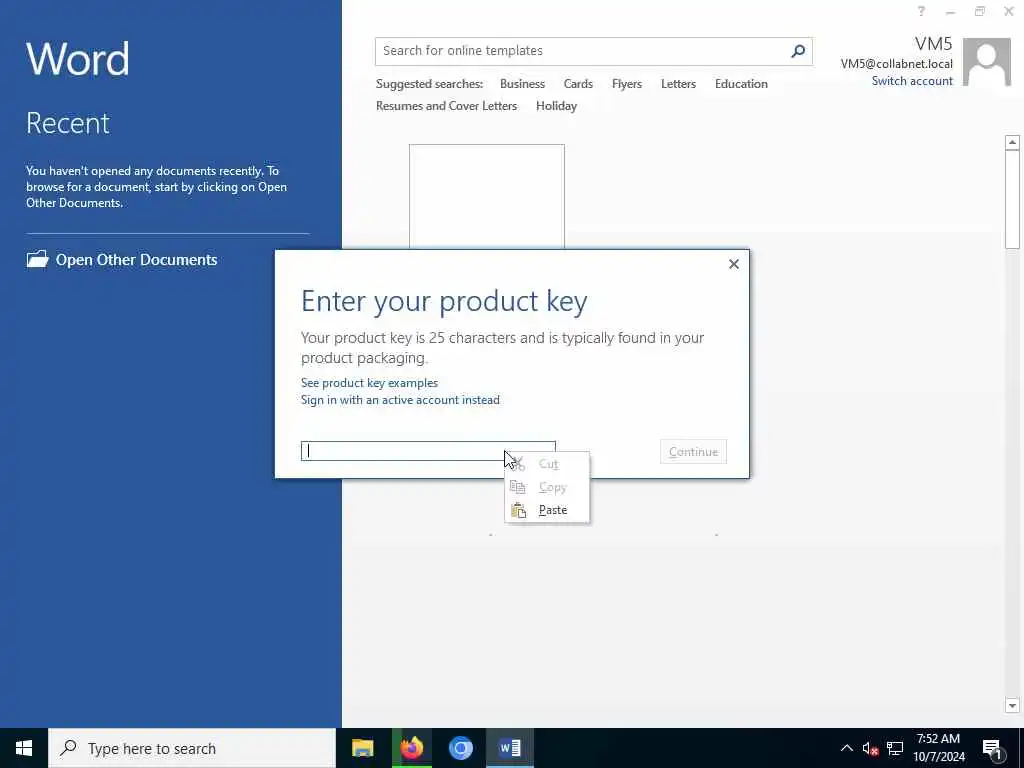Click the Continue button
The width and height of the screenshot is (1024, 768).
click(693, 451)
